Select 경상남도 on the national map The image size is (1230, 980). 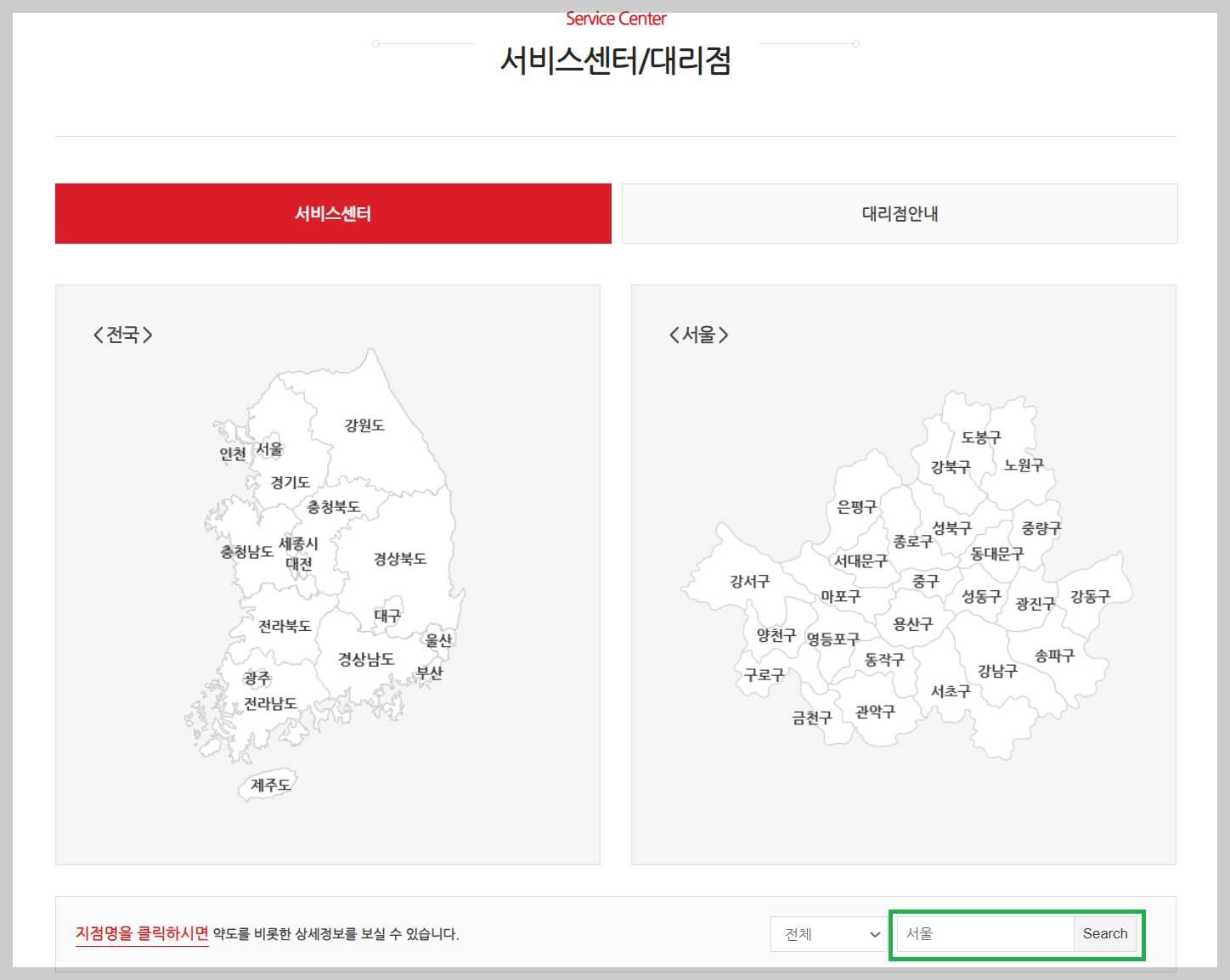(x=366, y=659)
